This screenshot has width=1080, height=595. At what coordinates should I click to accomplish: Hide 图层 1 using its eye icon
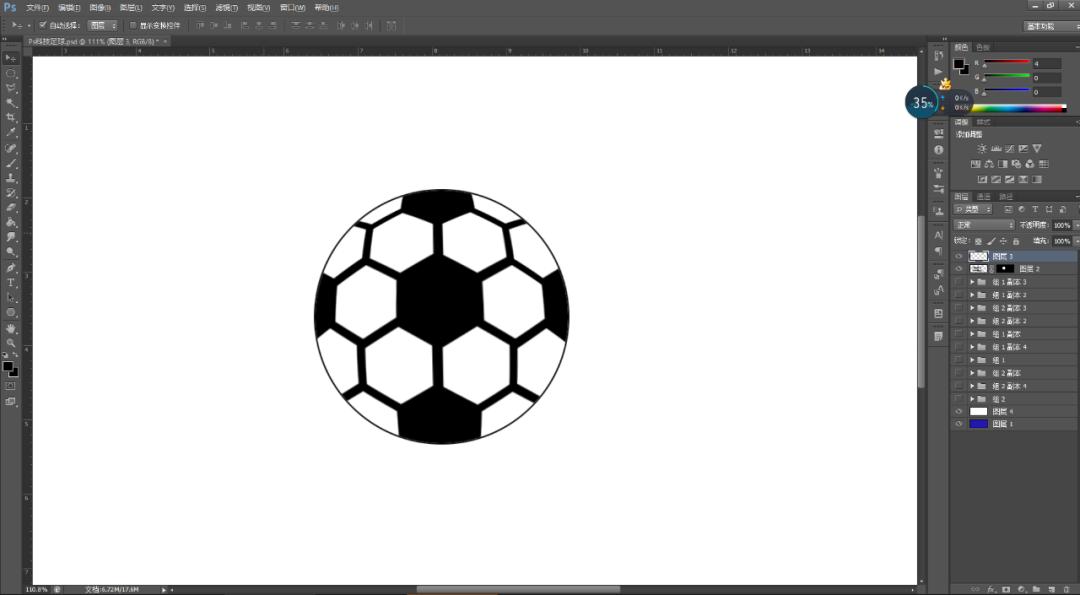pyautogui.click(x=958, y=424)
